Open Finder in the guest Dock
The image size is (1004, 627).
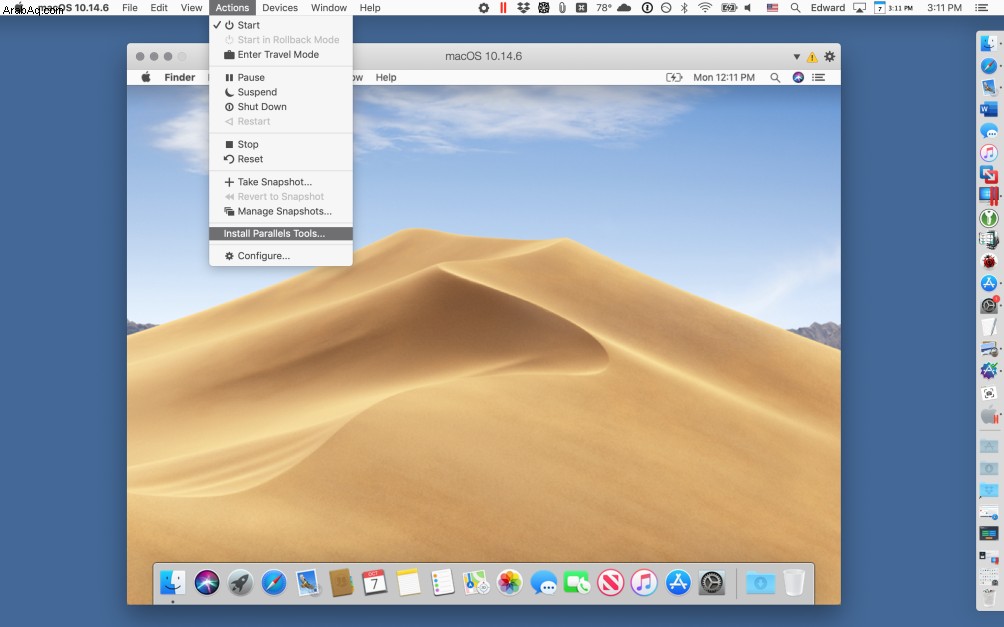173,583
